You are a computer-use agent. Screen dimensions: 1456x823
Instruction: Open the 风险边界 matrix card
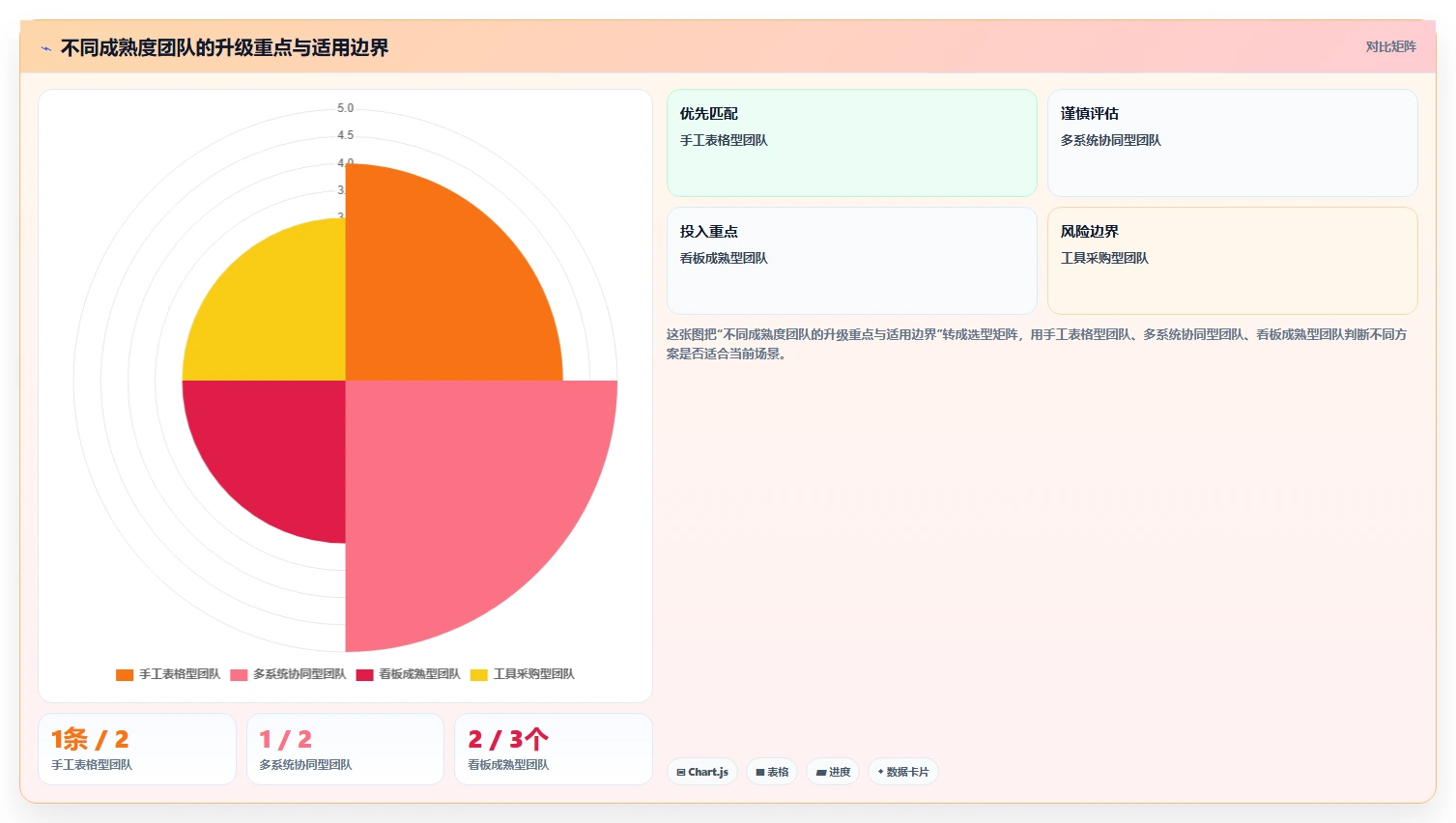coord(1232,261)
